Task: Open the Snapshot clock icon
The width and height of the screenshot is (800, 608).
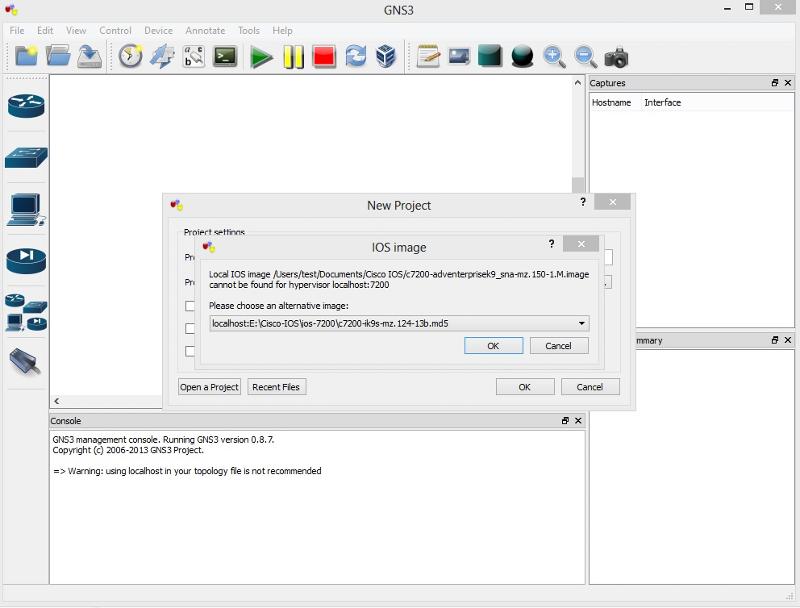Action: 131,56
